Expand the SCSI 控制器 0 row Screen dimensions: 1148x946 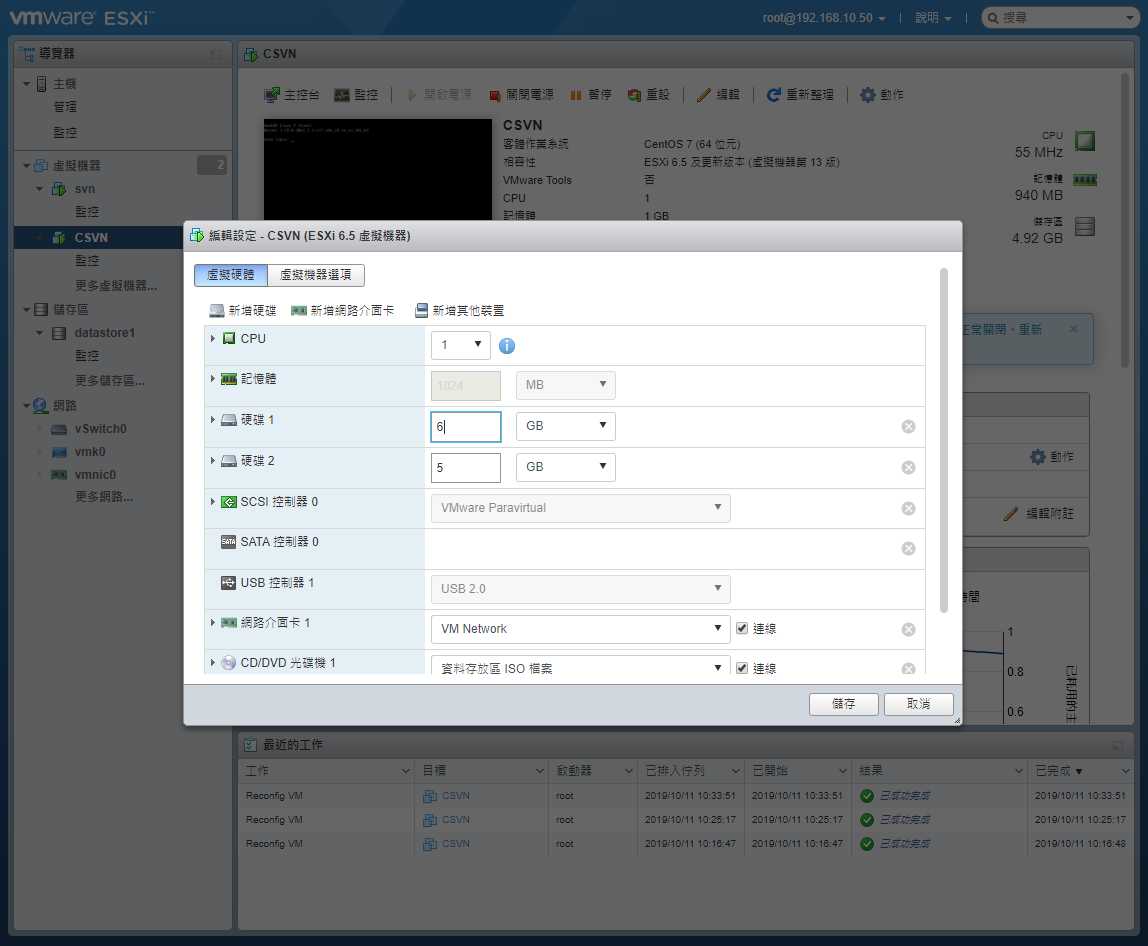(x=213, y=502)
